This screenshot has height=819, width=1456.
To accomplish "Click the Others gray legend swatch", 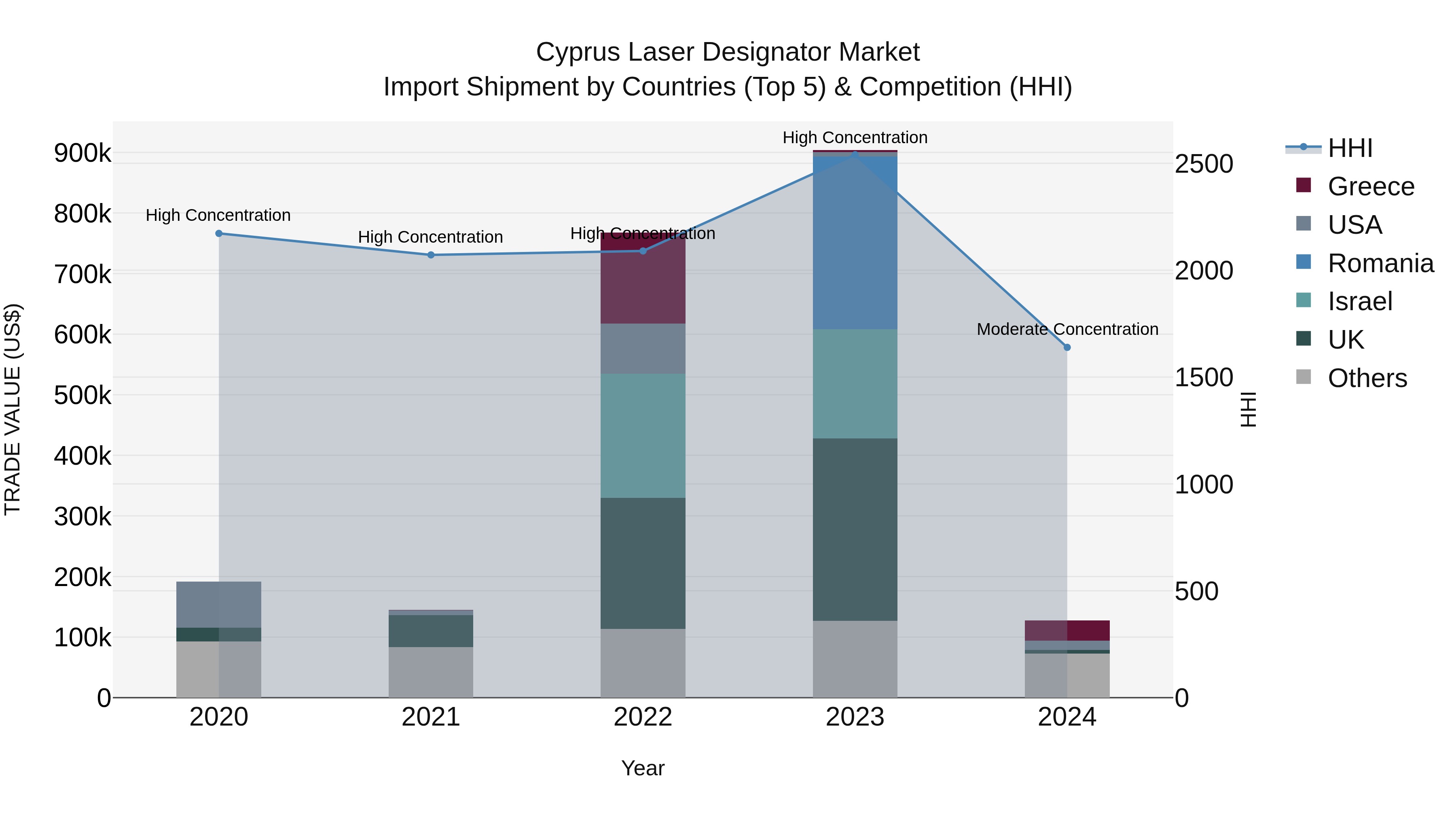I will [1304, 377].
